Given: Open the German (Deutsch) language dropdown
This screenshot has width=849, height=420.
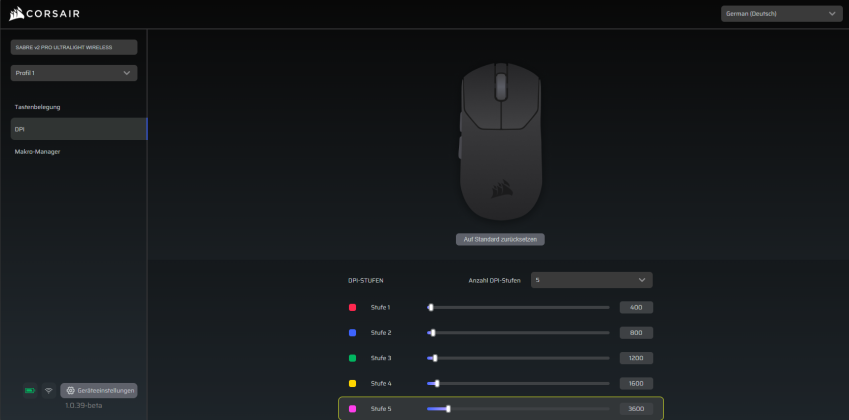Looking at the screenshot, I should [779, 13].
